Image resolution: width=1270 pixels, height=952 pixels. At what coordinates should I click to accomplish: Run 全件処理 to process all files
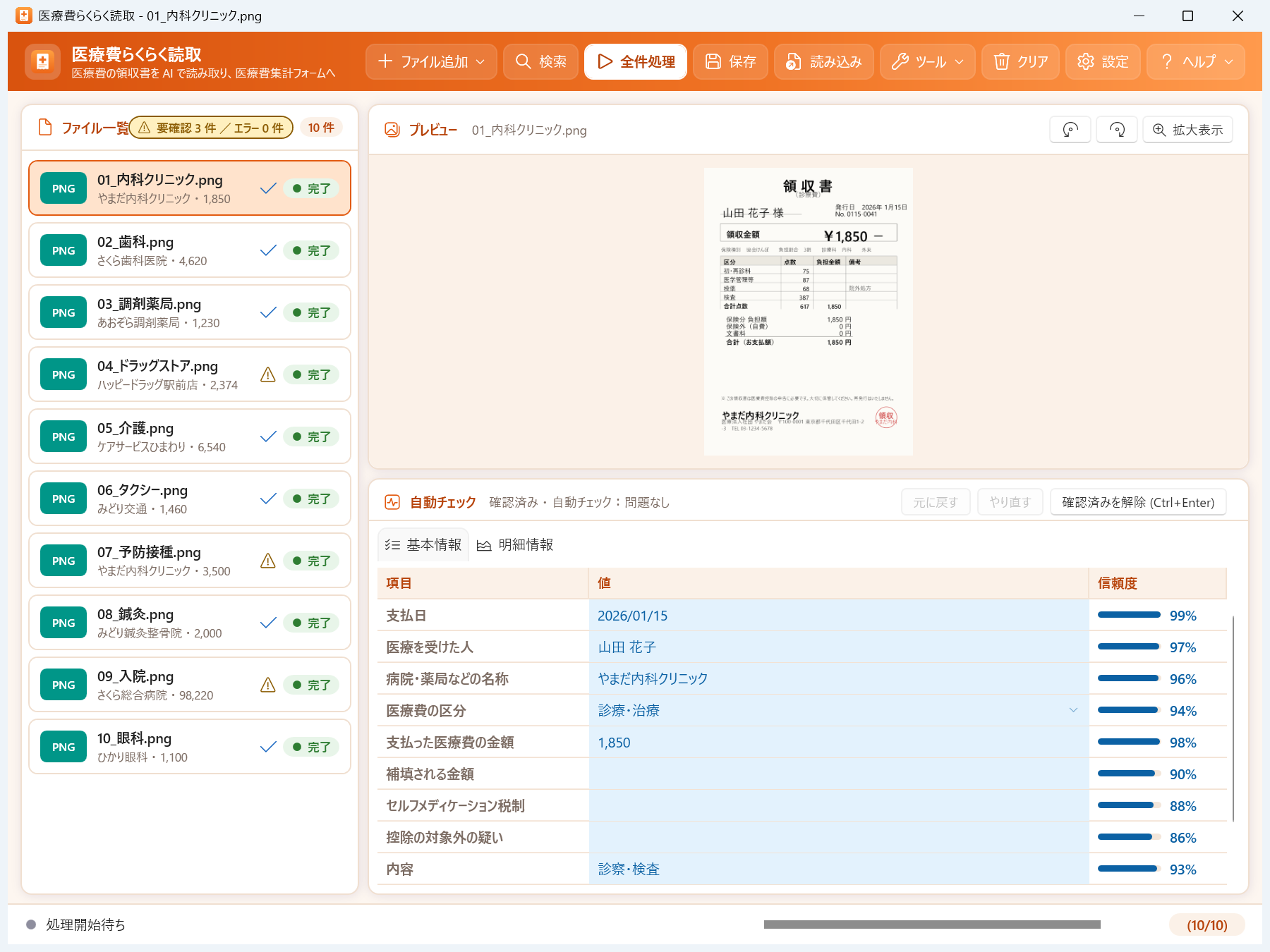click(636, 61)
